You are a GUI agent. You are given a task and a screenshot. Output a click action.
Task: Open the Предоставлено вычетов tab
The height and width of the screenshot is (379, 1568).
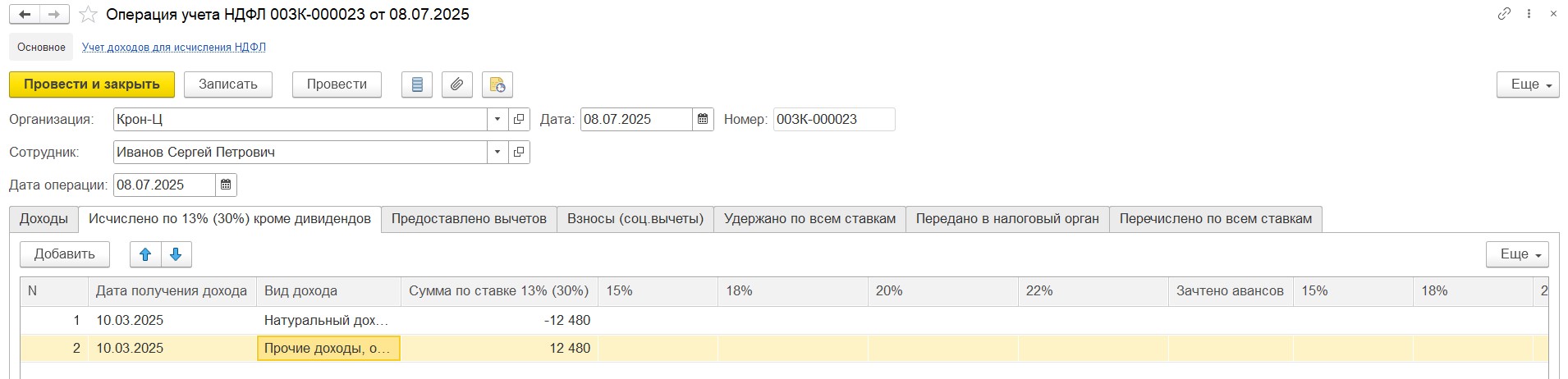coord(469,219)
